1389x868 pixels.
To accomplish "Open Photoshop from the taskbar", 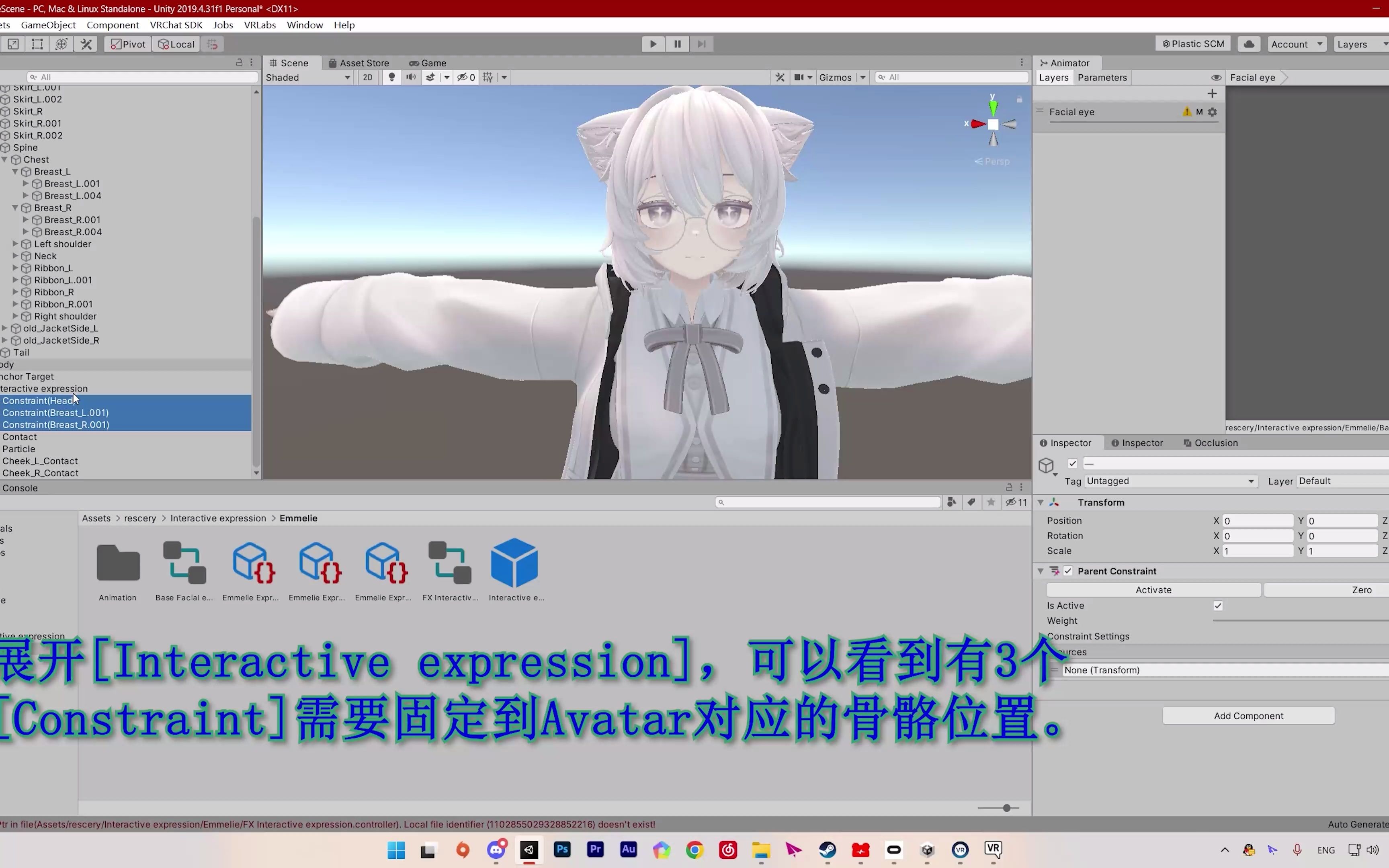I will pos(562,850).
